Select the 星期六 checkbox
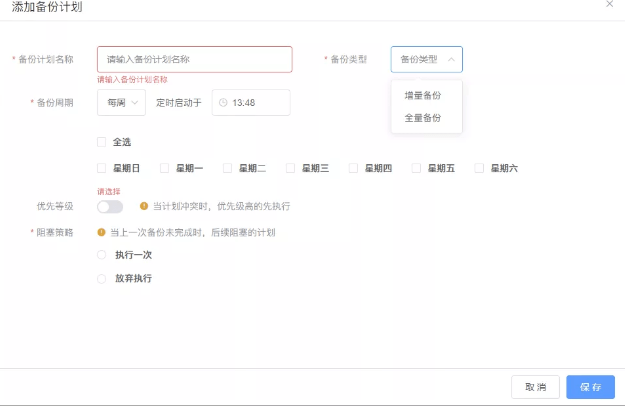The width and height of the screenshot is (625, 406). click(x=479, y=168)
